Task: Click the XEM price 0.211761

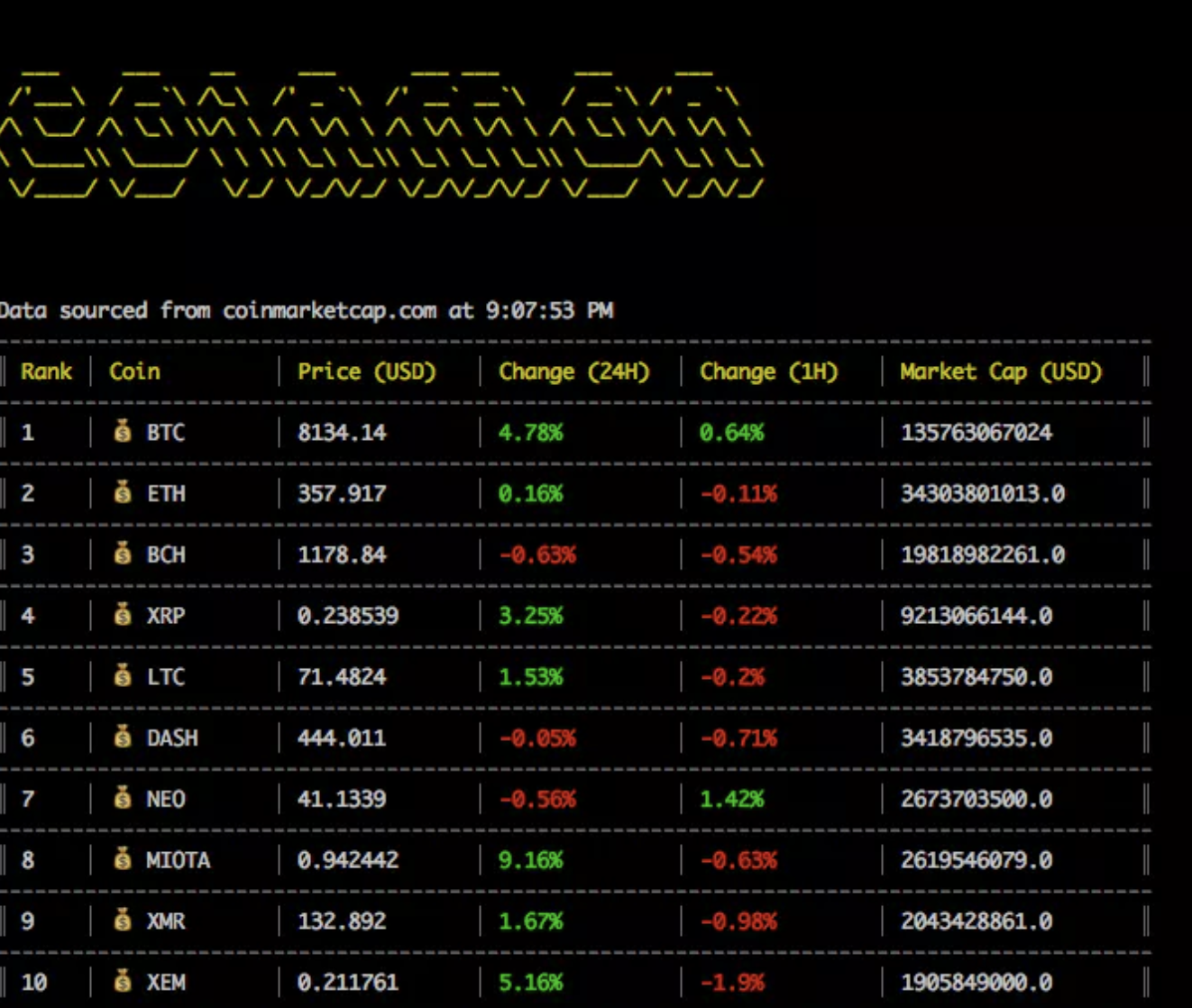Action: click(348, 982)
